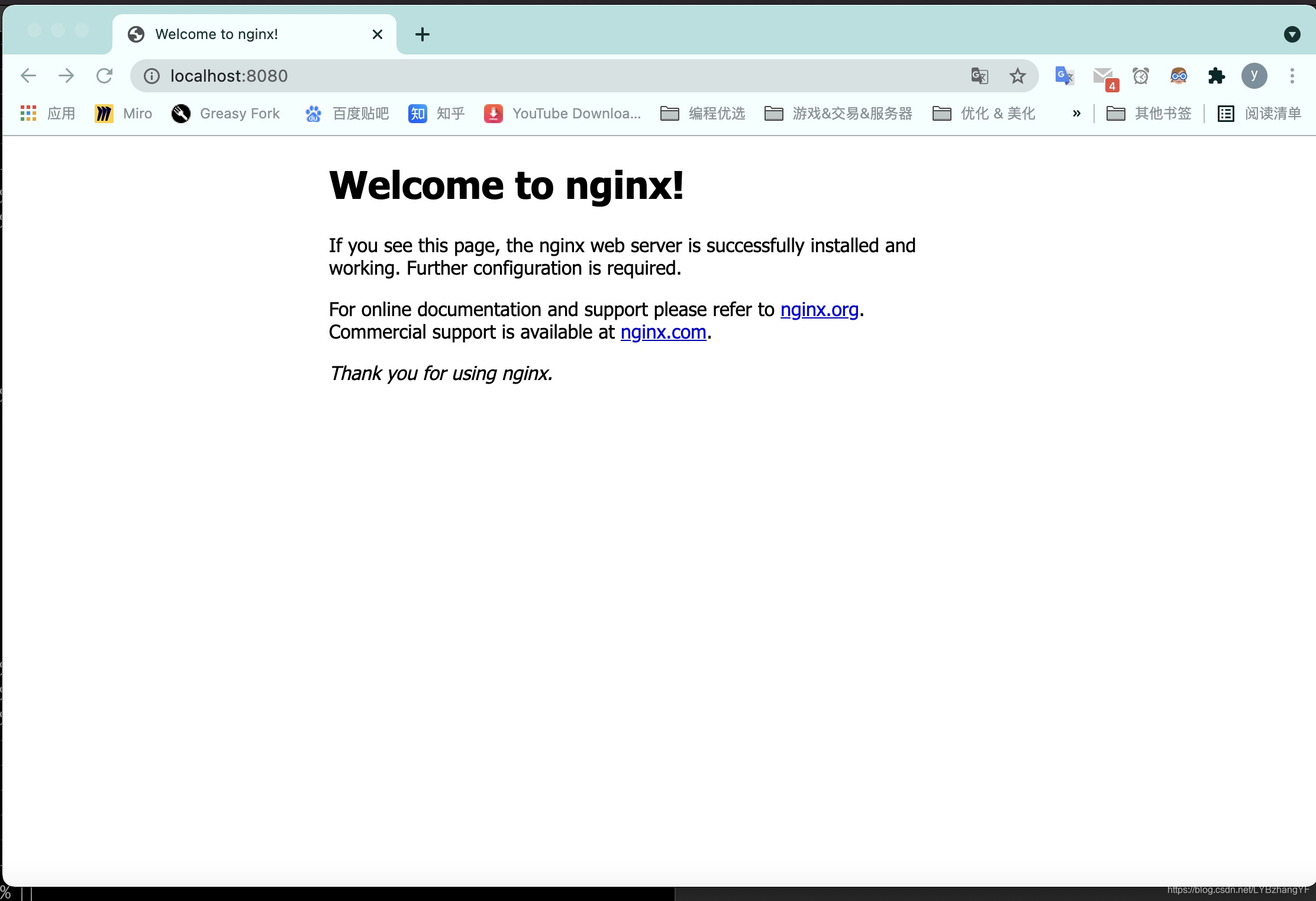Viewport: 1316px width, 901px height.
Task: Open the profile avatar y
Action: click(1254, 76)
